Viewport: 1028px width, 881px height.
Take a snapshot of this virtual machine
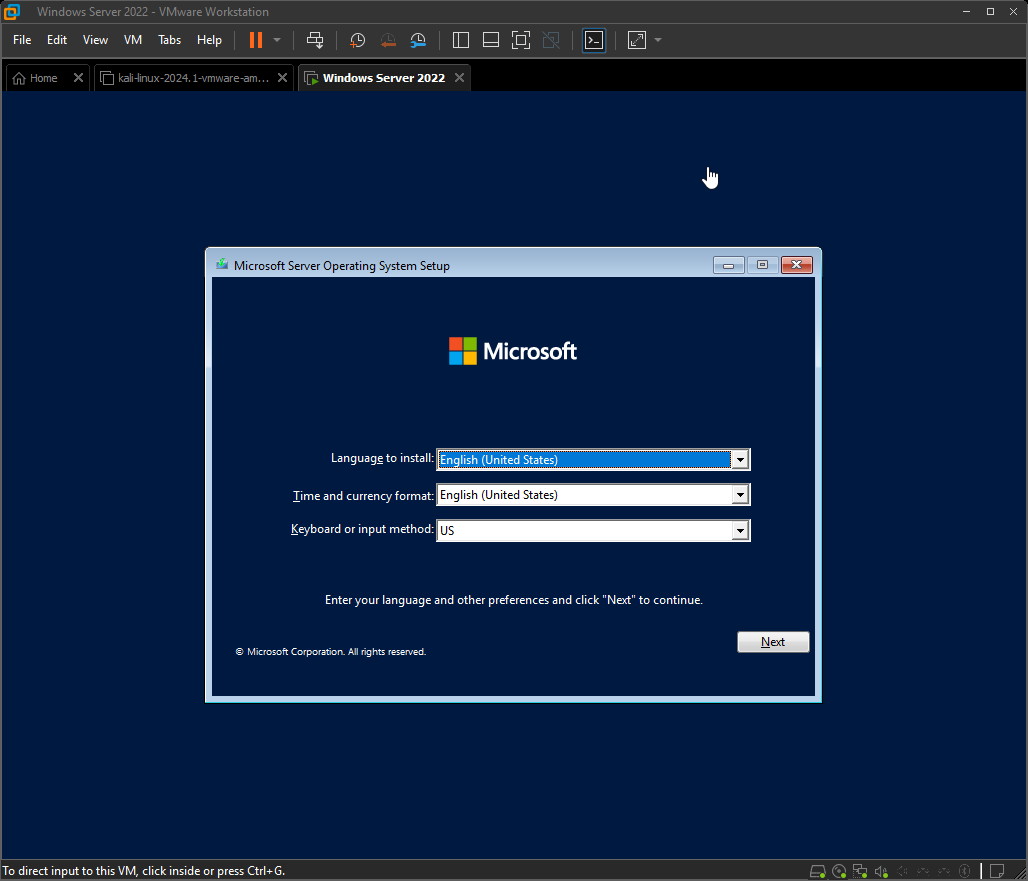(x=357, y=40)
